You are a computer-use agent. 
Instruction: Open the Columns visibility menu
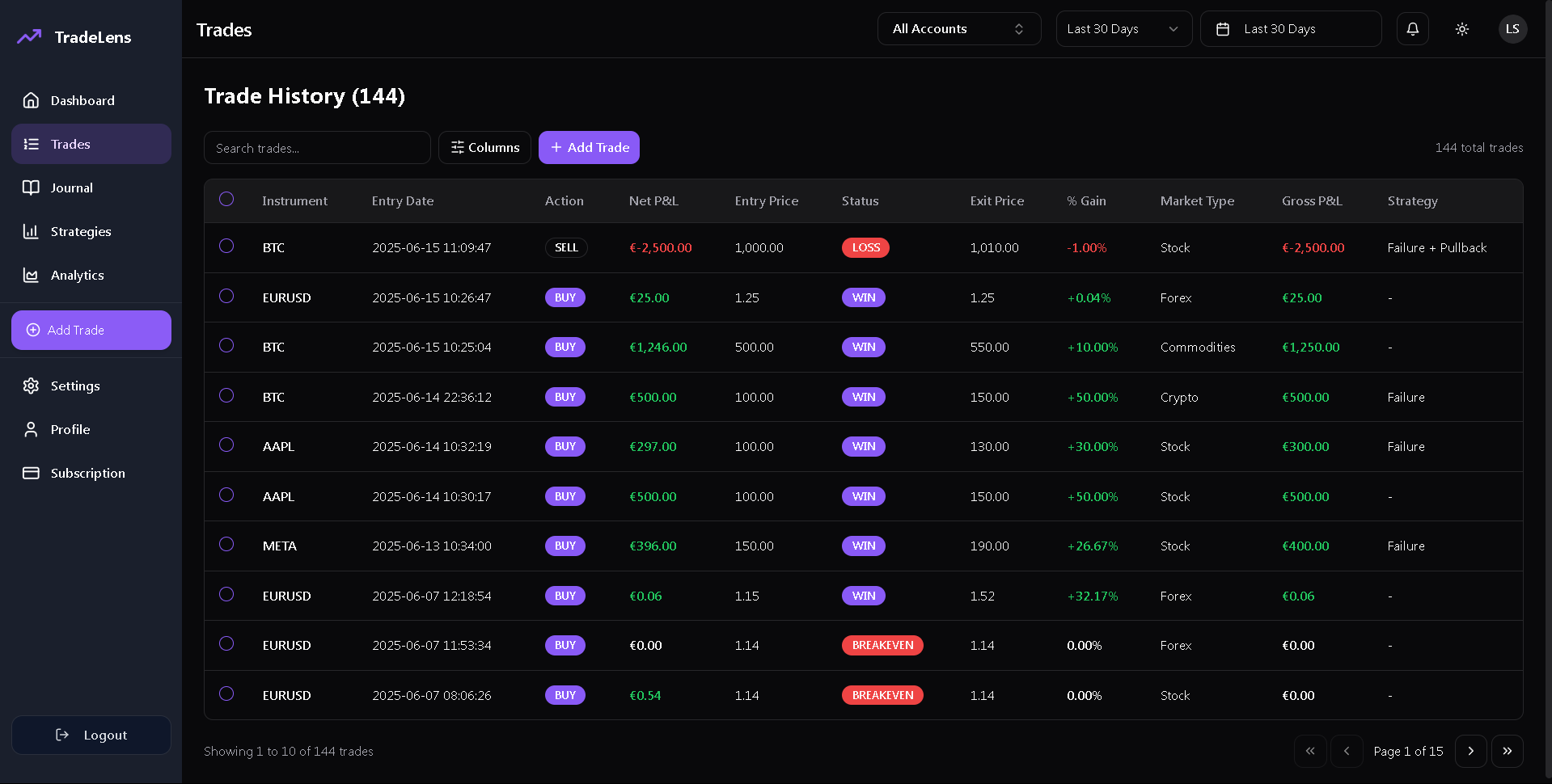click(484, 147)
